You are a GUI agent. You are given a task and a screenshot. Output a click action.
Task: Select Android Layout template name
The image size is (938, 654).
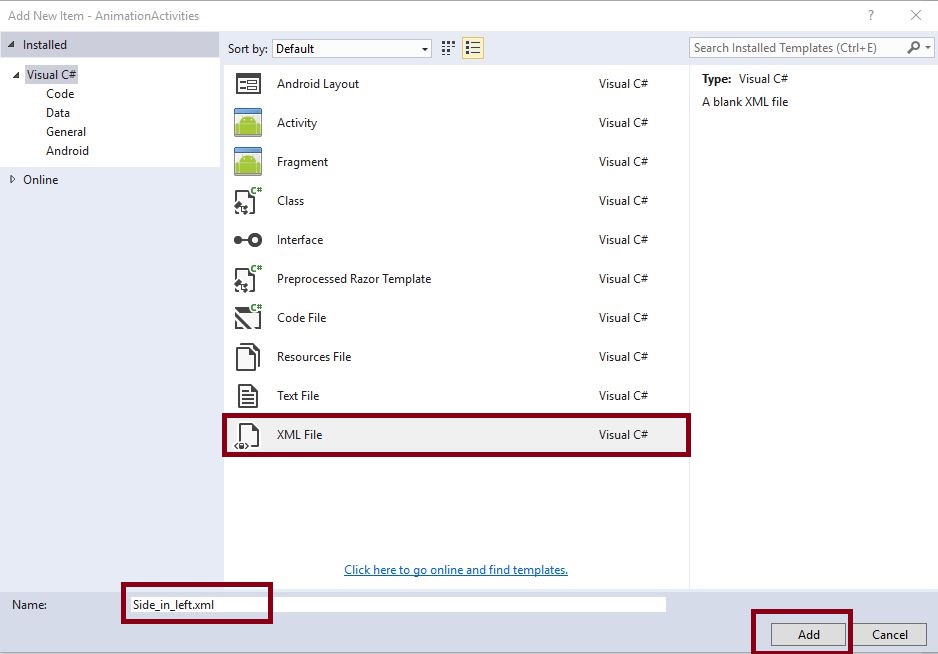pos(318,84)
